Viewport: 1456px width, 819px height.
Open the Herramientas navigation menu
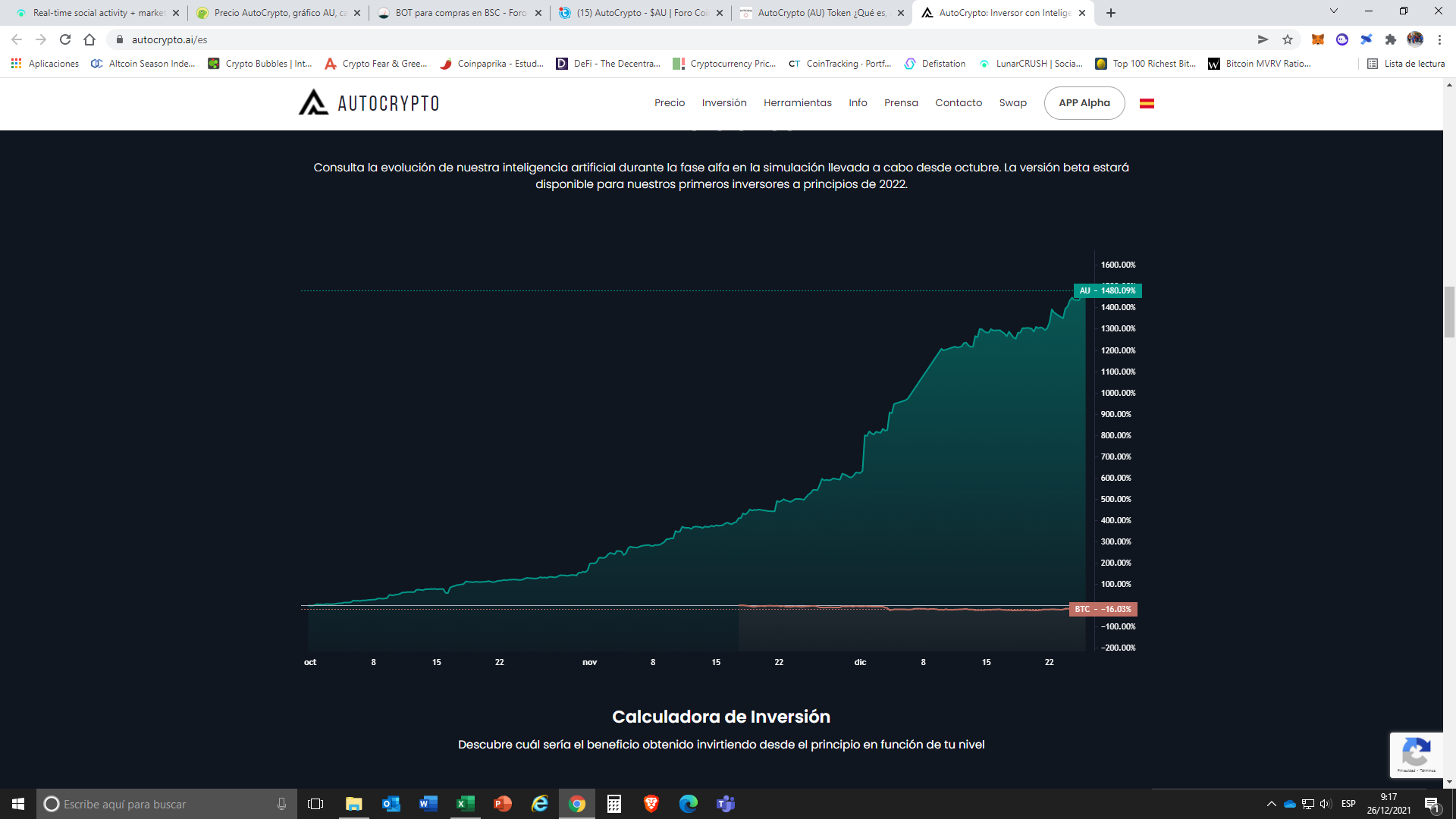[797, 103]
